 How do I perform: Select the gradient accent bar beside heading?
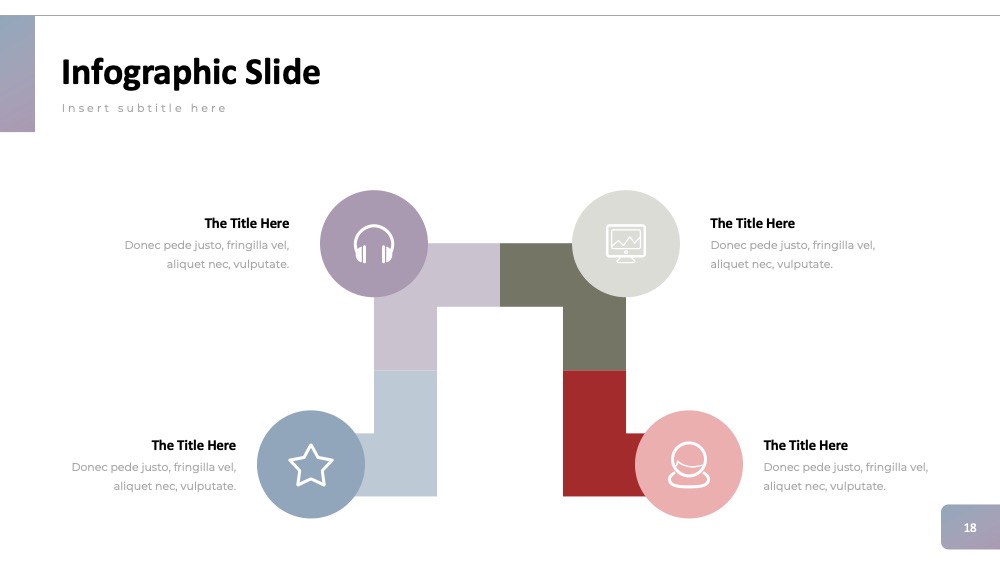17,73
